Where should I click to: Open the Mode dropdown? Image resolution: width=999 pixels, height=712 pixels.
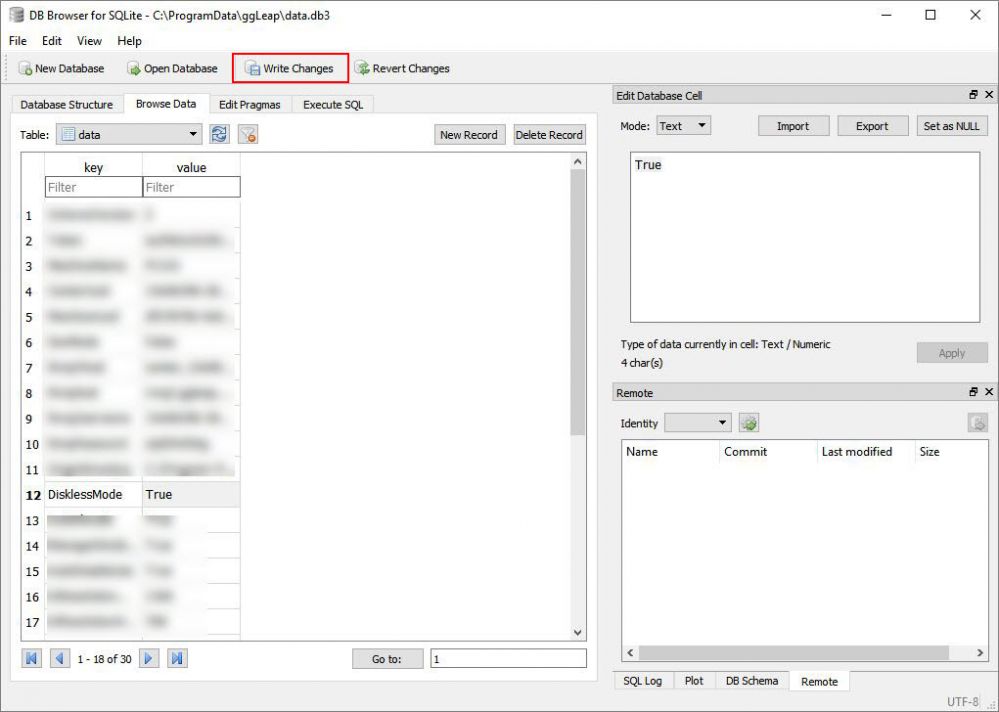[683, 125]
